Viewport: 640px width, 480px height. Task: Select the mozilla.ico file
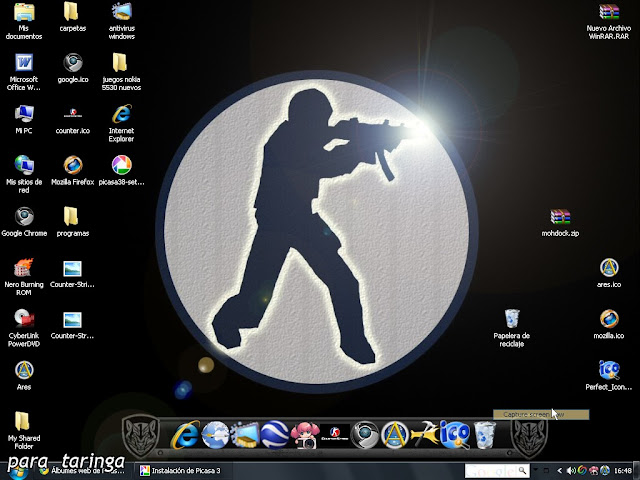point(609,324)
